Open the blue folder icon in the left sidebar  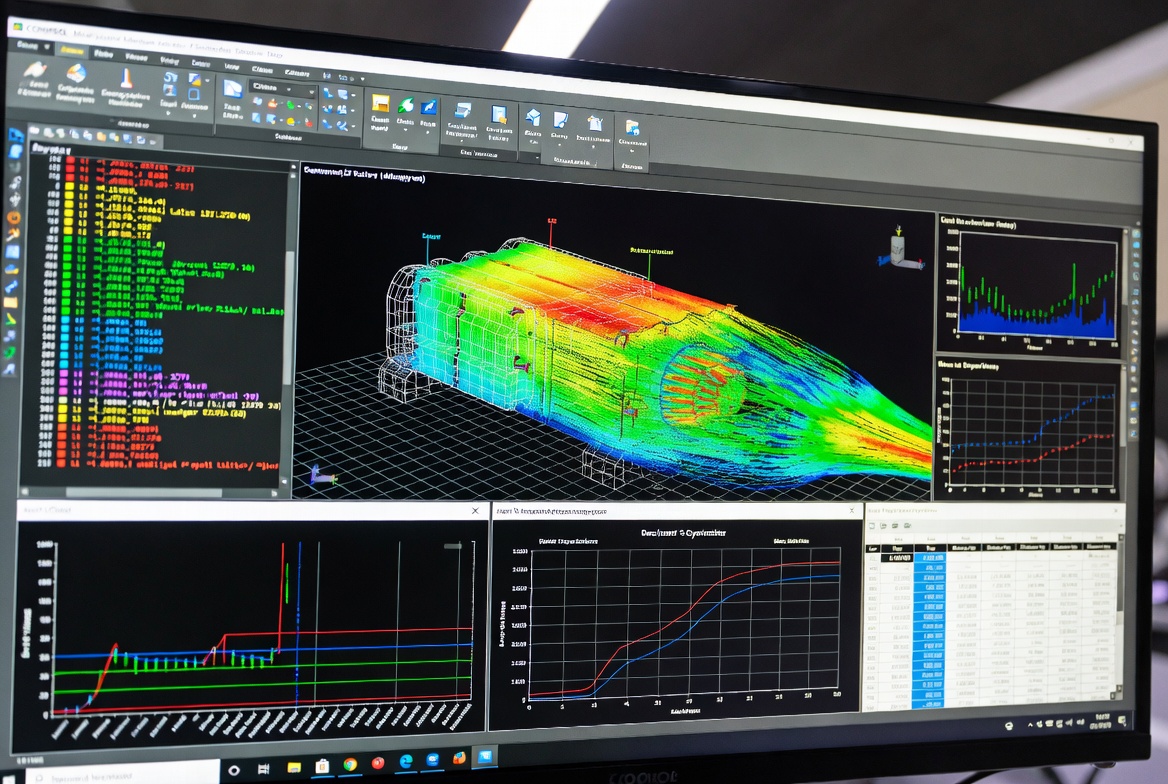coord(15,135)
